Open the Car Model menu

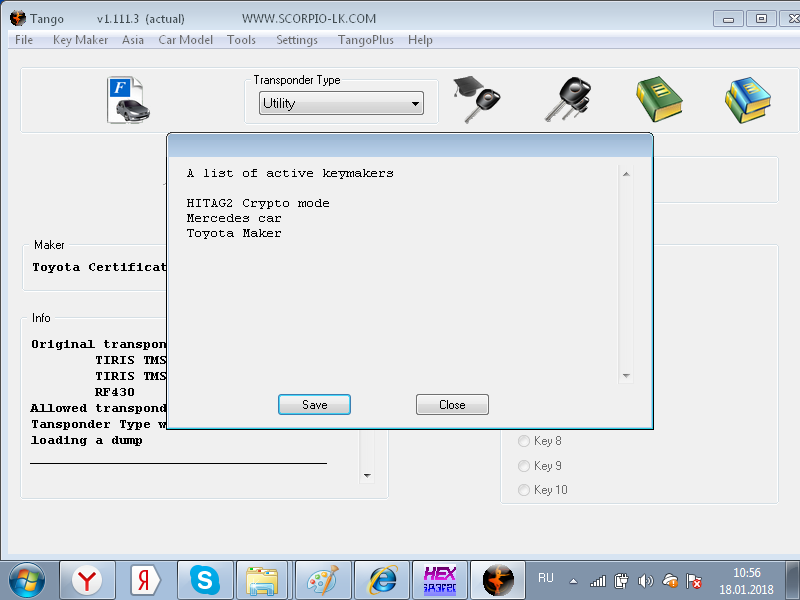[185, 40]
